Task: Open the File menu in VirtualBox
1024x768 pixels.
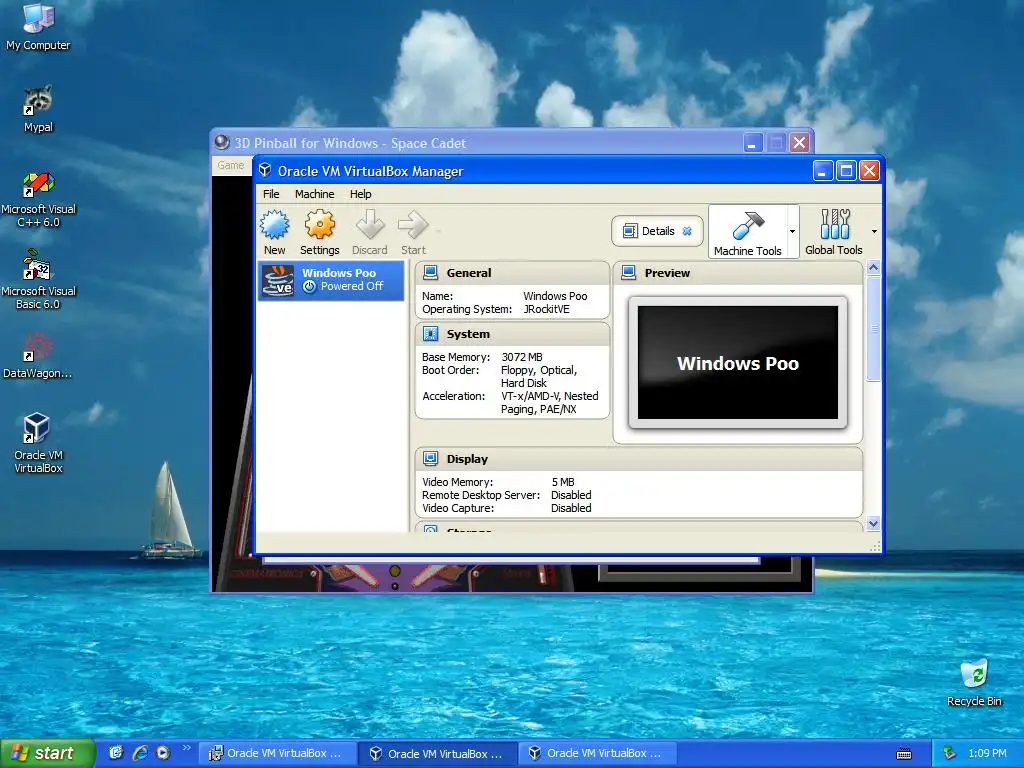Action: (271, 194)
